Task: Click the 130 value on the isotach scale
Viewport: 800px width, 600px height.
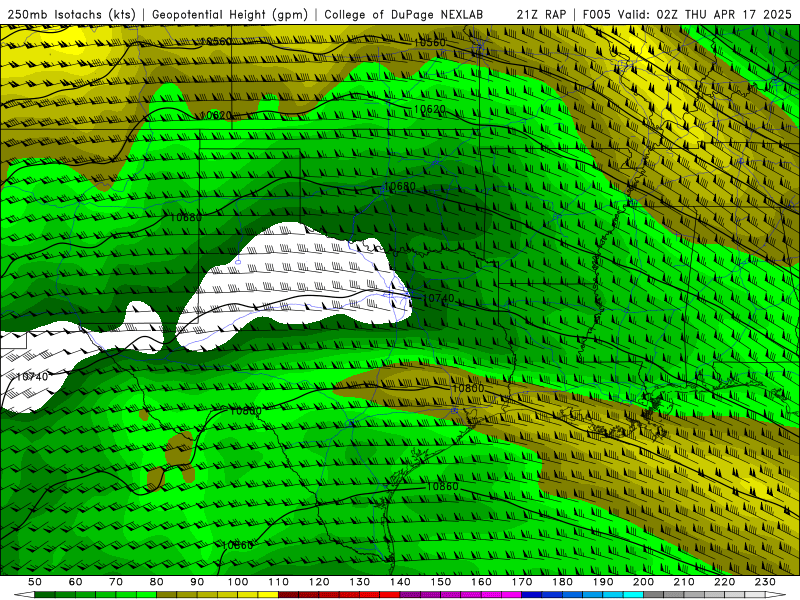Action: 360,582
